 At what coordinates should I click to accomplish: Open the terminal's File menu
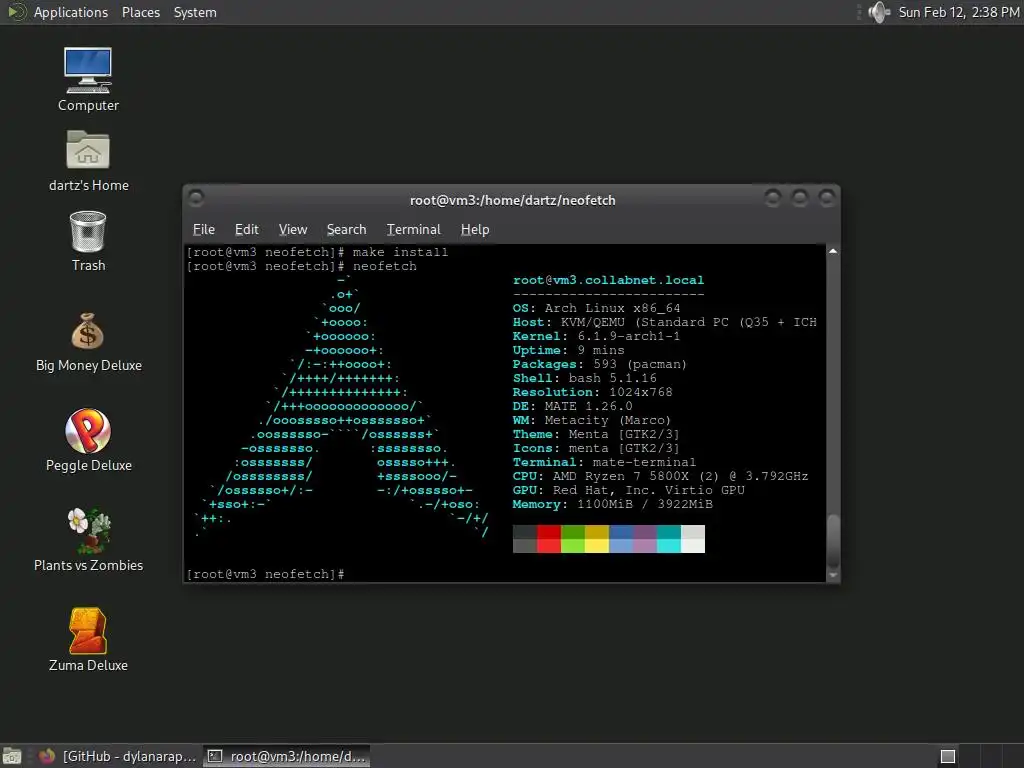(x=204, y=229)
